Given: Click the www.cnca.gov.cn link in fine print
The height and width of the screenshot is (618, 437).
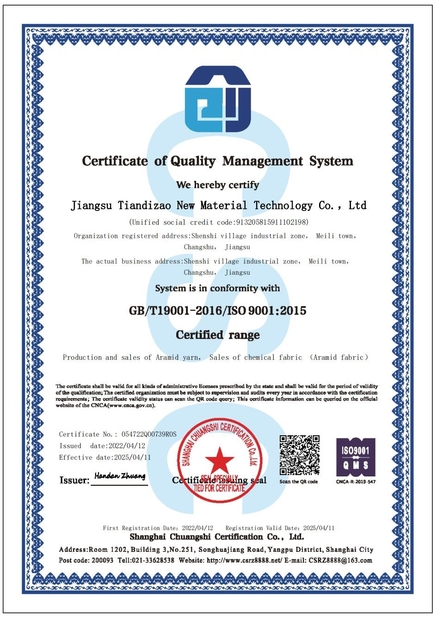Looking at the screenshot, I should coord(131,405).
